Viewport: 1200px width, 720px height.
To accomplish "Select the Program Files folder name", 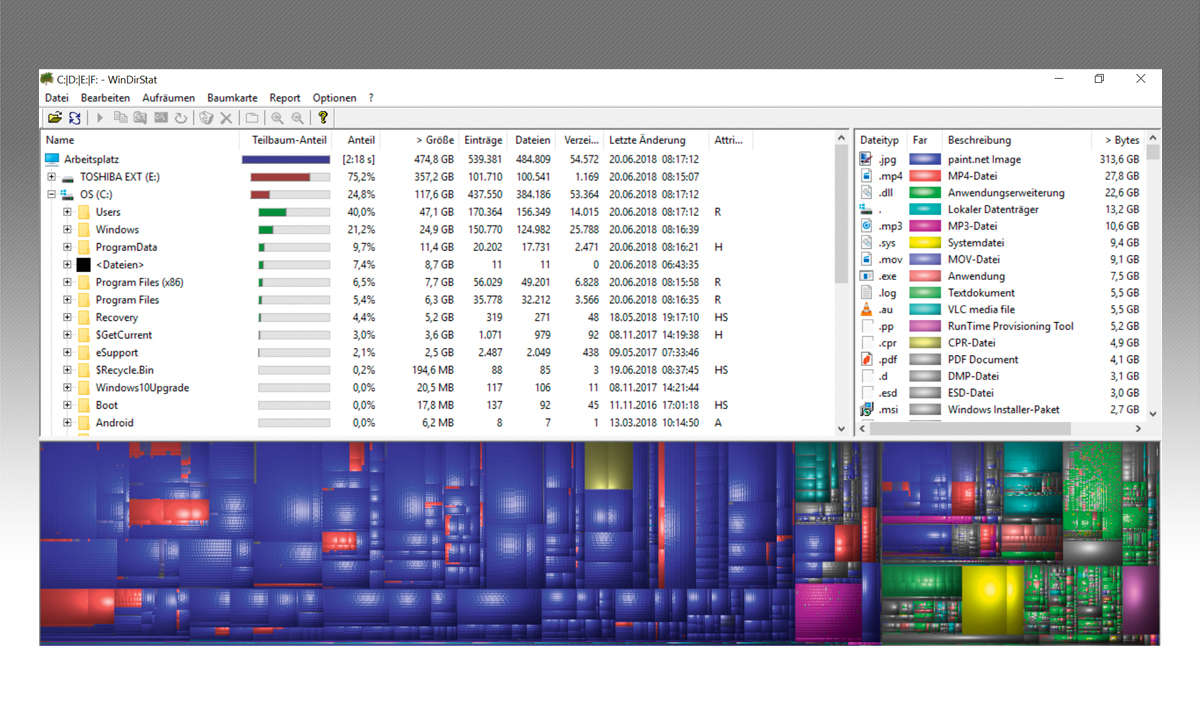I will (127, 300).
